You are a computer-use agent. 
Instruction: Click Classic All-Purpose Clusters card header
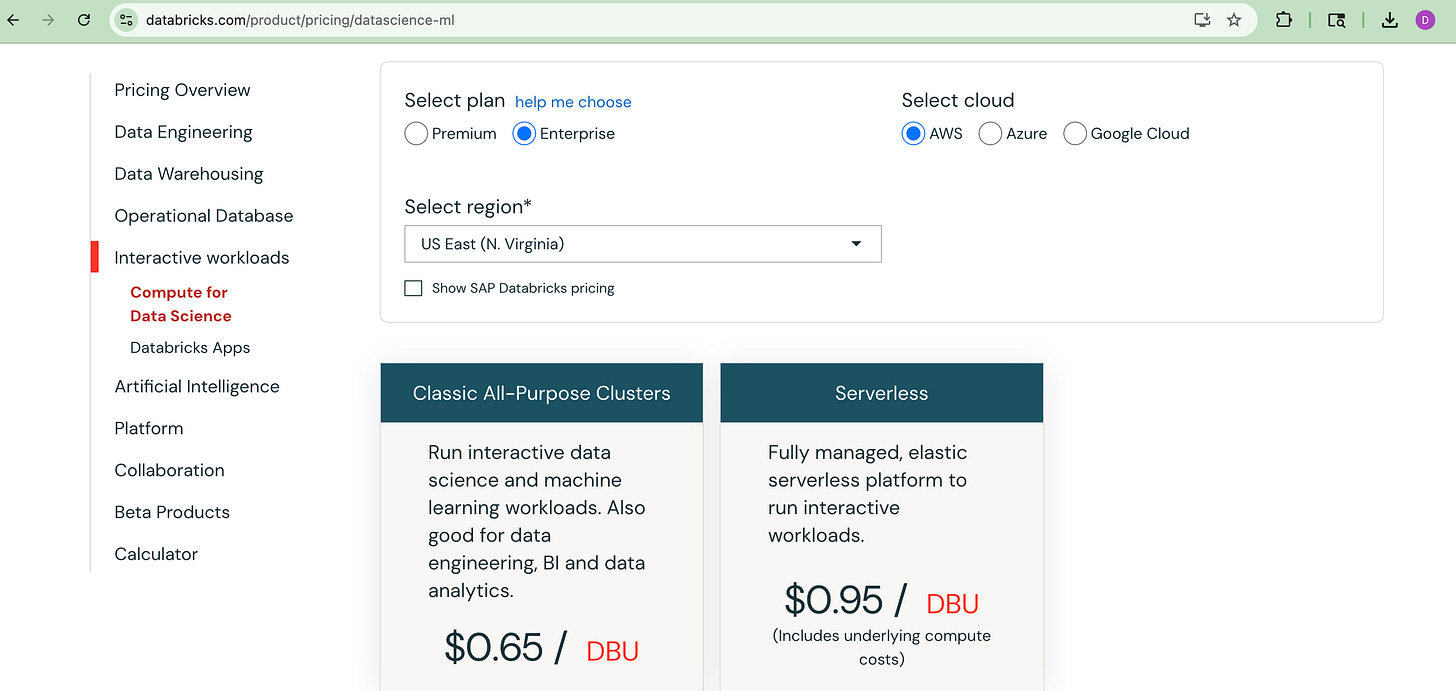[542, 393]
